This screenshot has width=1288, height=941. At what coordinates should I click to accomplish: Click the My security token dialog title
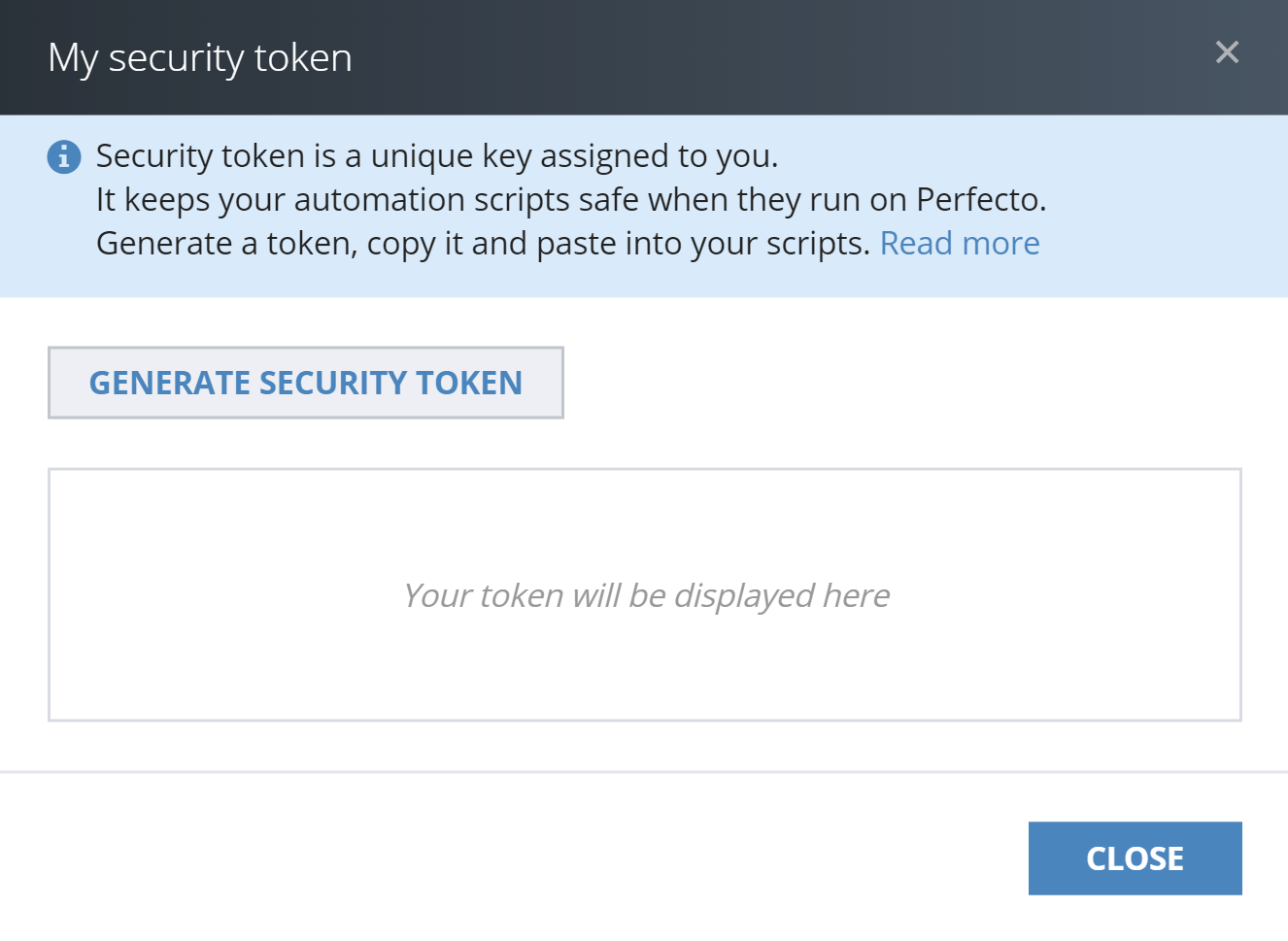pyautogui.click(x=200, y=58)
